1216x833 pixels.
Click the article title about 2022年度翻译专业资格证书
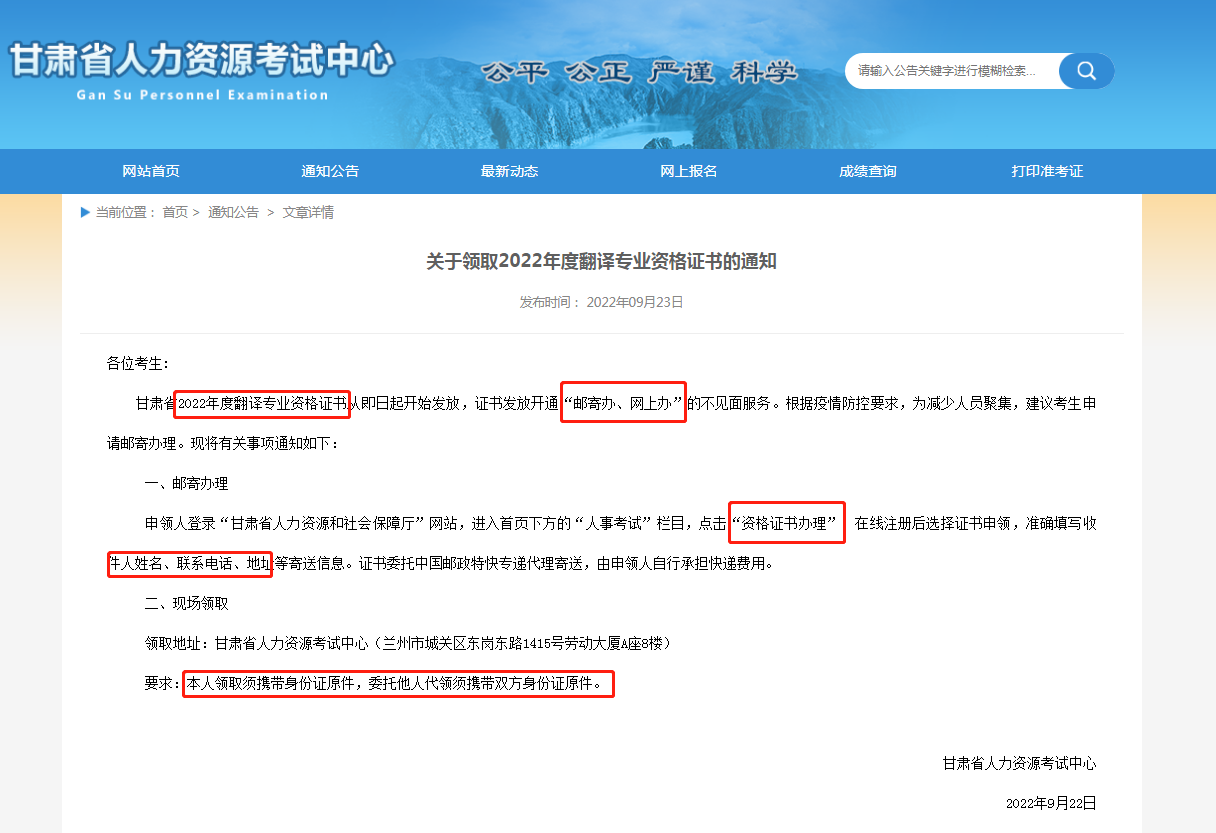(601, 262)
